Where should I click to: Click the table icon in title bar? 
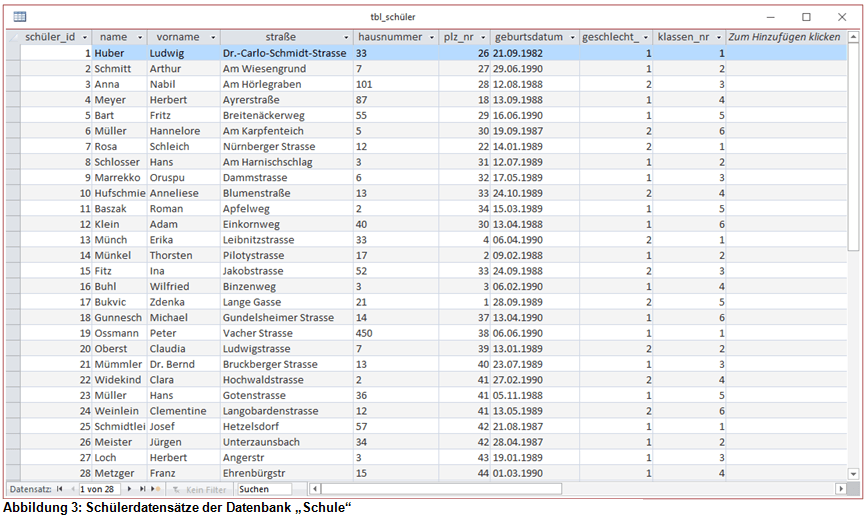click(x=19, y=17)
